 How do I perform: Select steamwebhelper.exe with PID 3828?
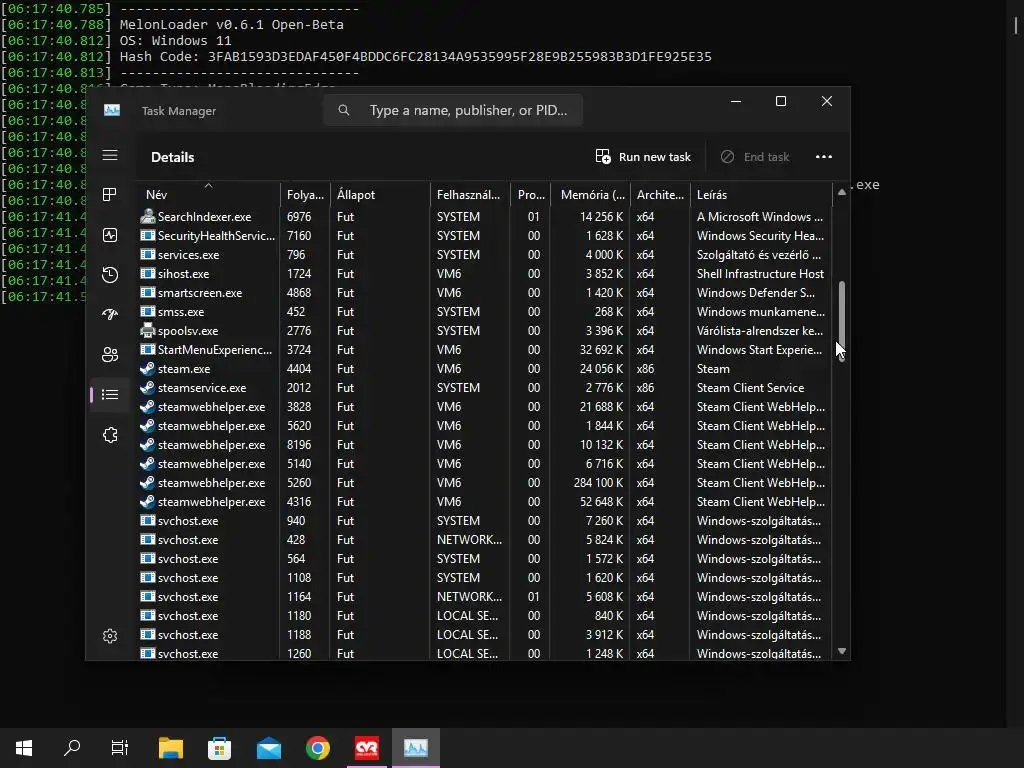click(485, 406)
